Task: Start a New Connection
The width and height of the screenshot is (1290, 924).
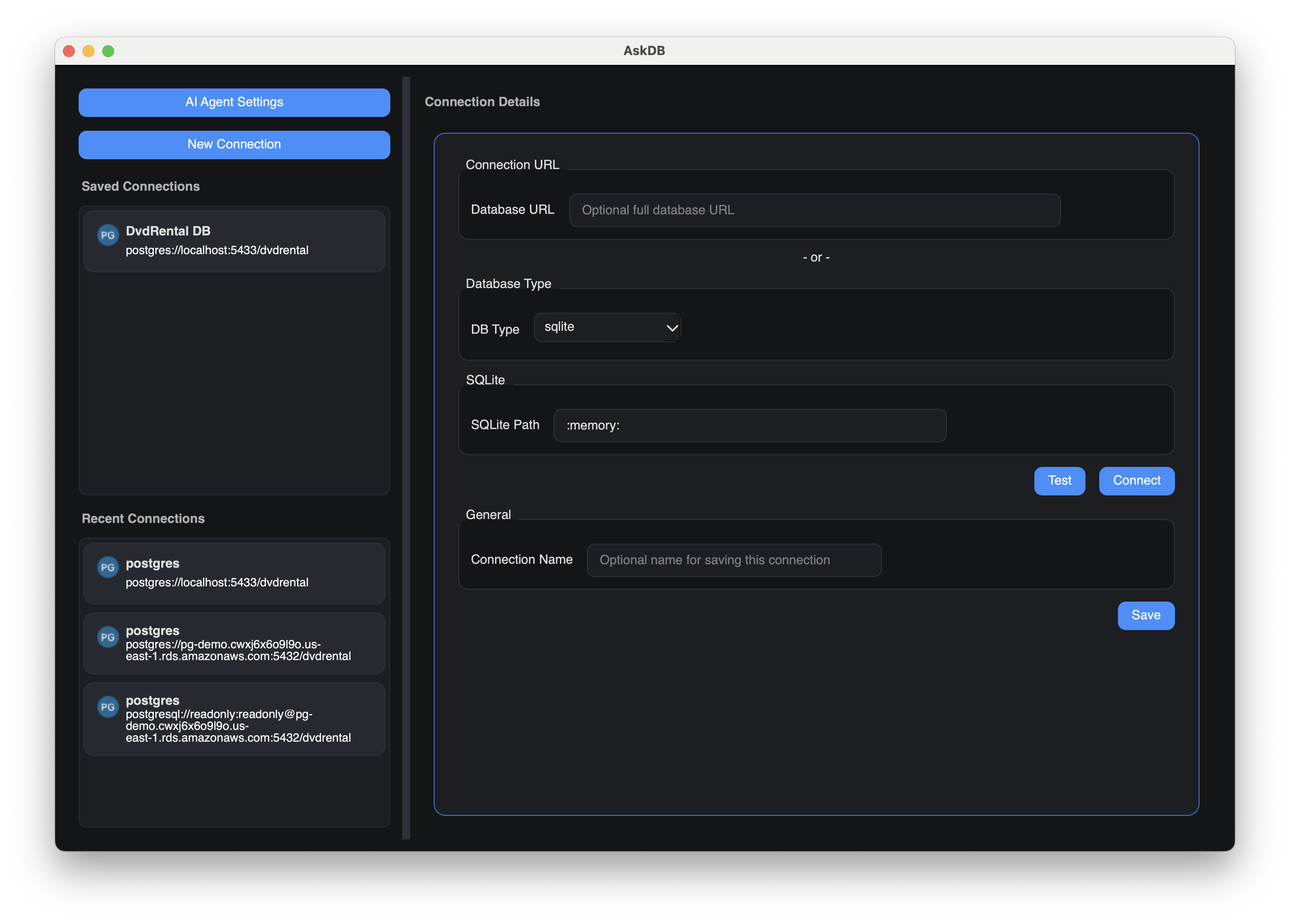Action: click(x=234, y=144)
